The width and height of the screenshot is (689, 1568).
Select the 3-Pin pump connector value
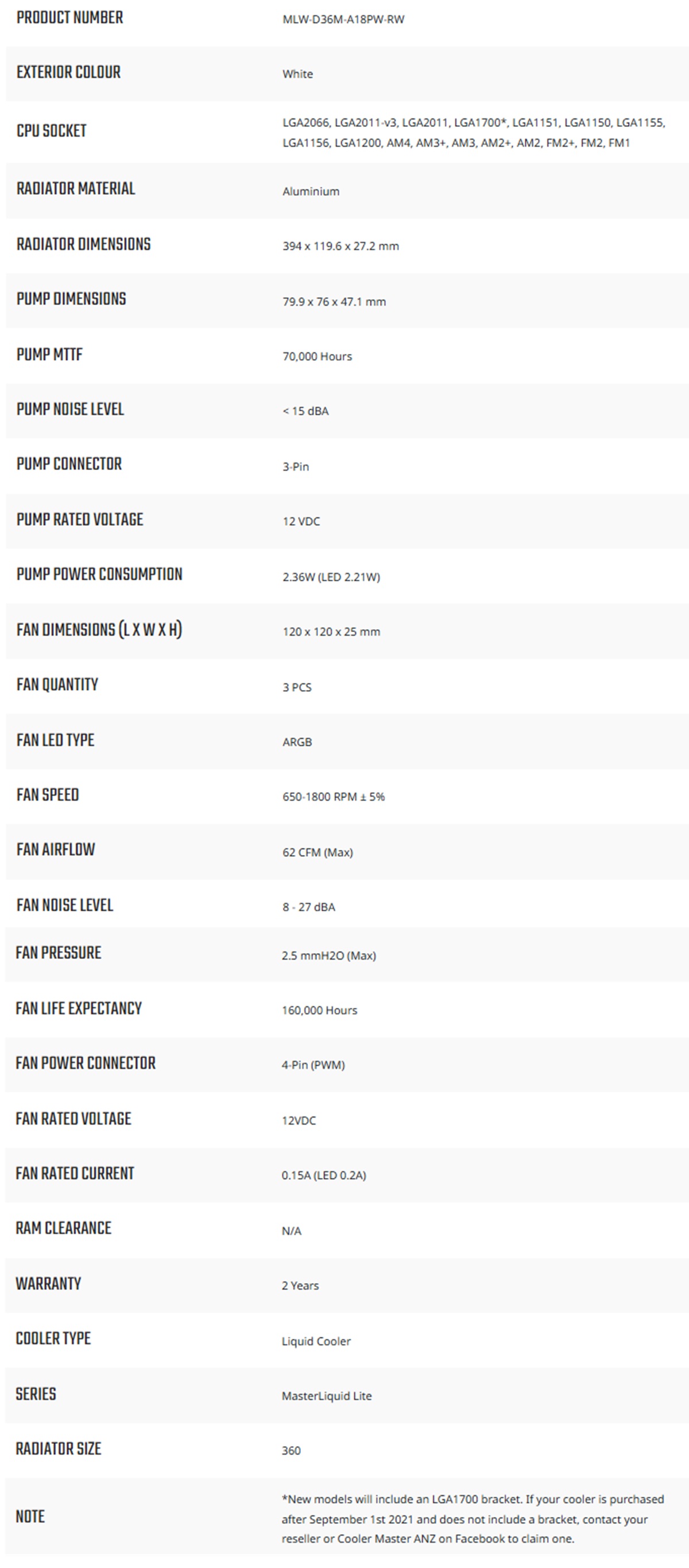click(x=296, y=467)
